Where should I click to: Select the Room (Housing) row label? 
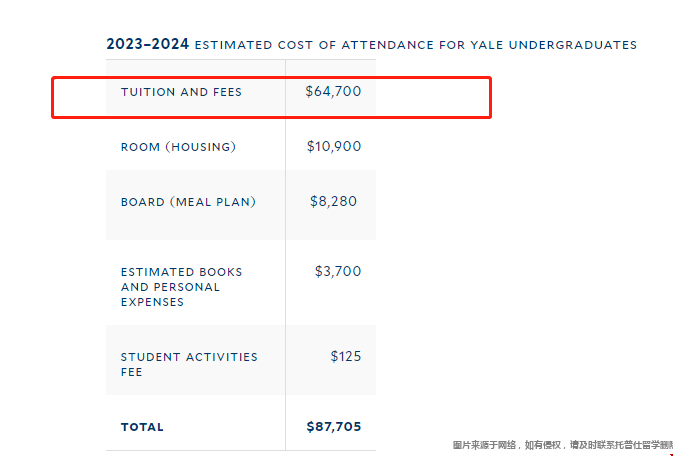point(178,147)
